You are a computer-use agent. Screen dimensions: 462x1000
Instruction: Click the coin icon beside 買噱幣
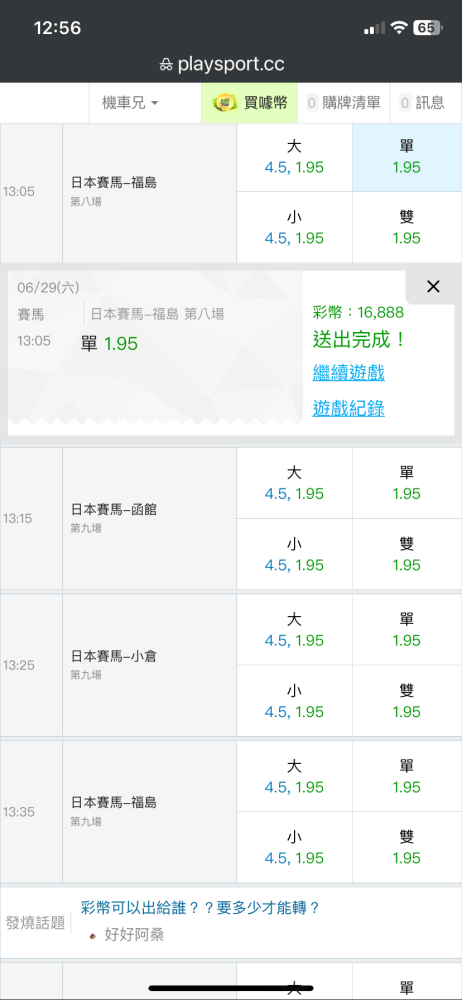[x=225, y=103]
